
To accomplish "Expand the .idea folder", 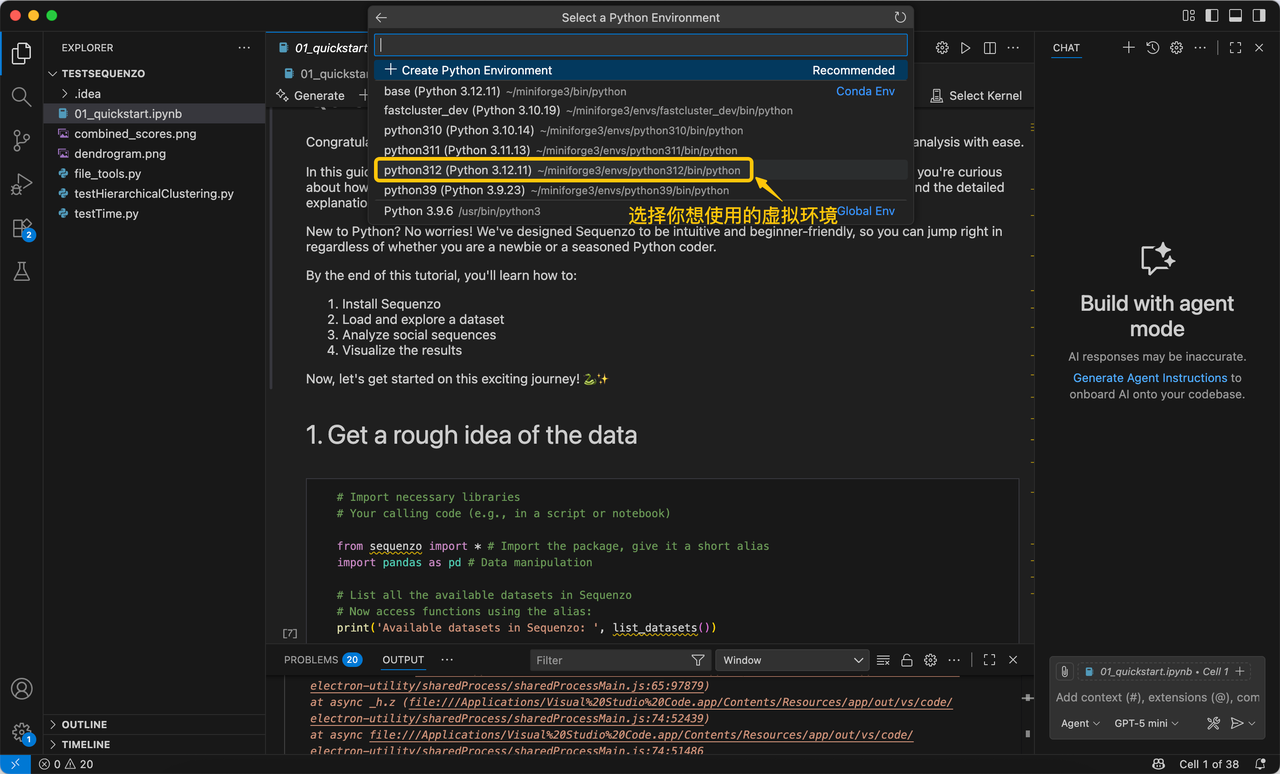I will pos(87,93).
